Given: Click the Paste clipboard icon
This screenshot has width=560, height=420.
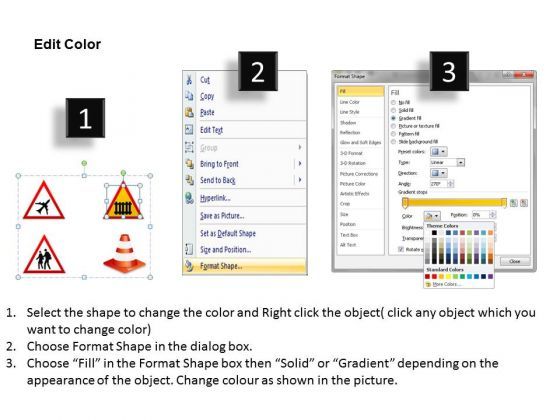Looking at the screenshot, I should [x=189, y=112].
